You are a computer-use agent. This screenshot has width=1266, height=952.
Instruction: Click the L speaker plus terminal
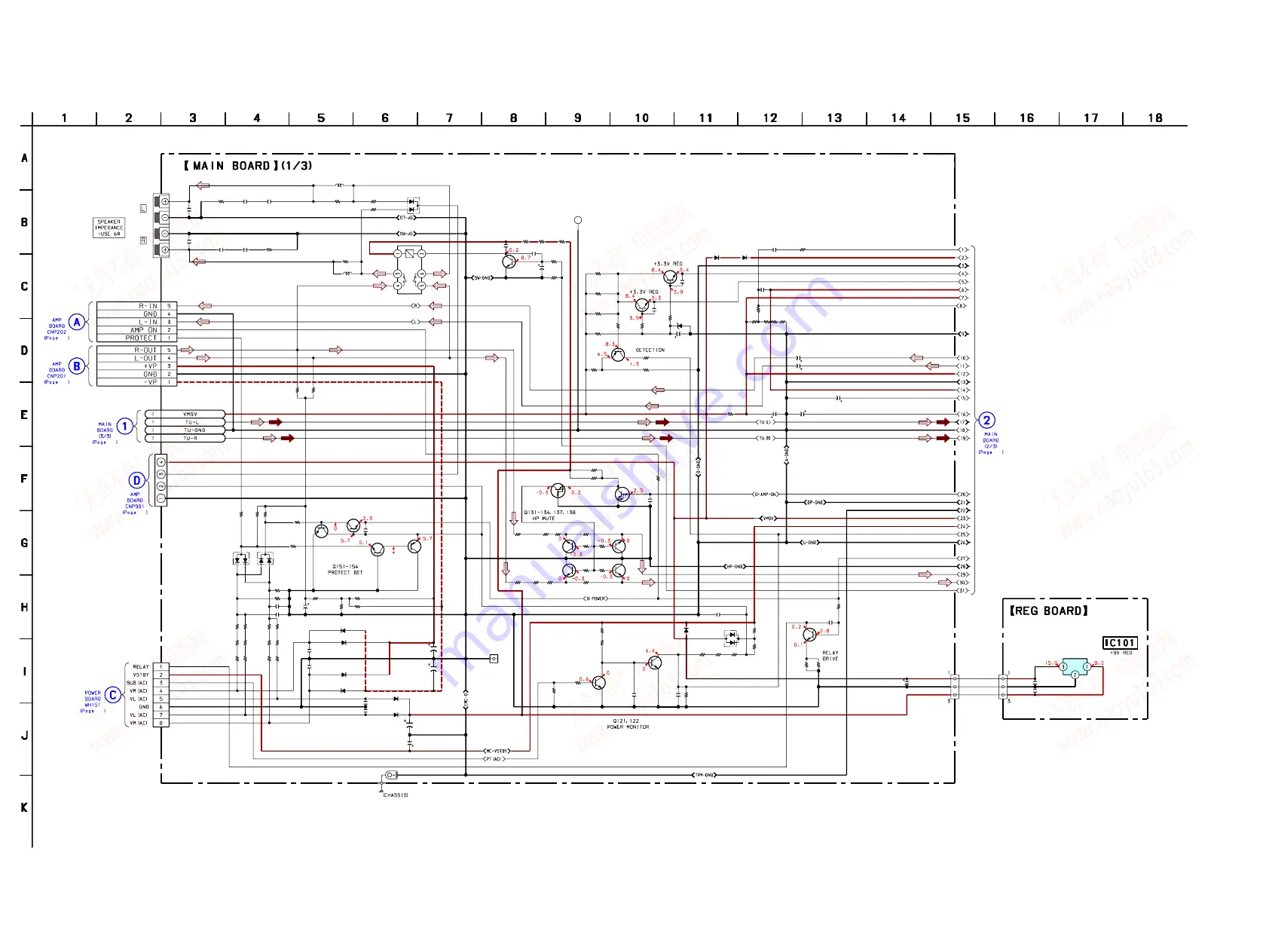[165, 201]
